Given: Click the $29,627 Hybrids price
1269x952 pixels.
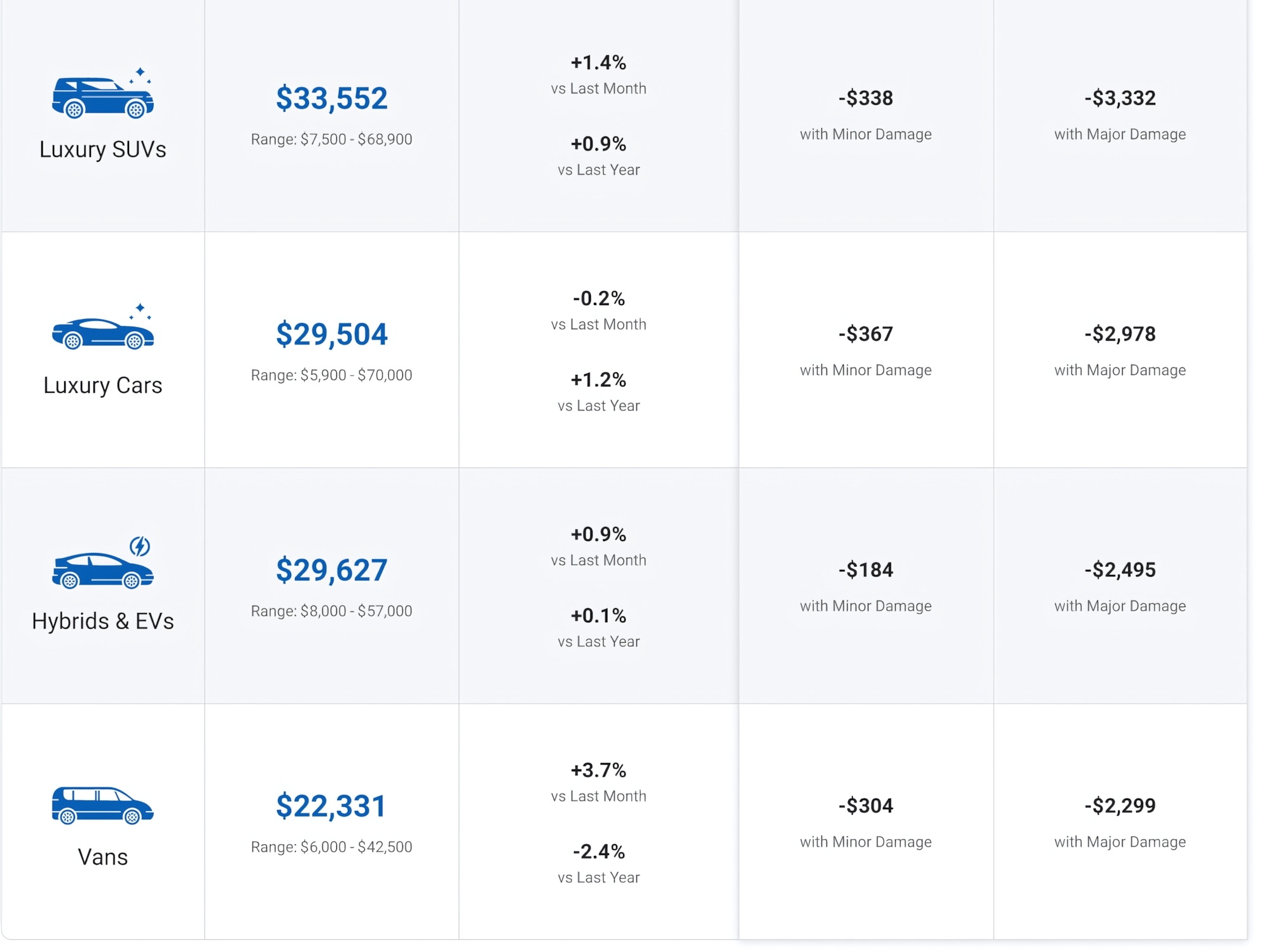Looking at the screenshot, I should point(331,570).
